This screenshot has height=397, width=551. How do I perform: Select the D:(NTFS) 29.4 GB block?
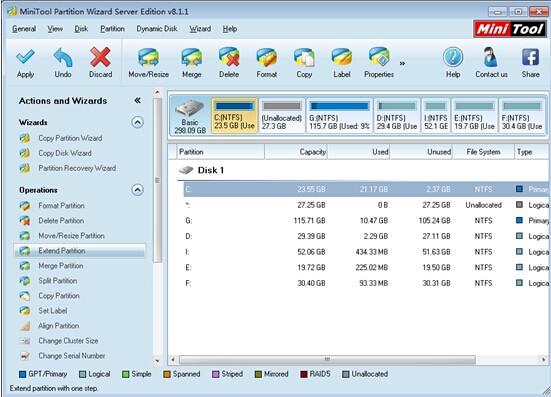point(397,116)
